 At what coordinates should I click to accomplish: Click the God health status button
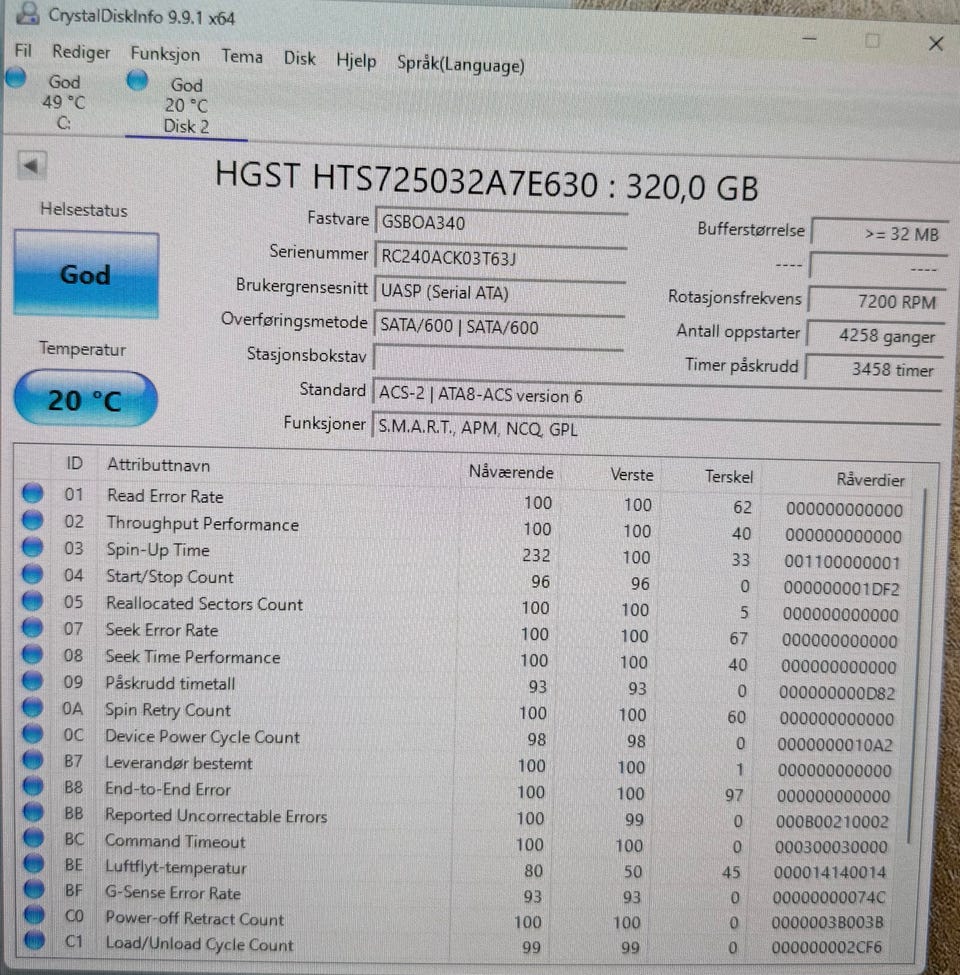86,274
